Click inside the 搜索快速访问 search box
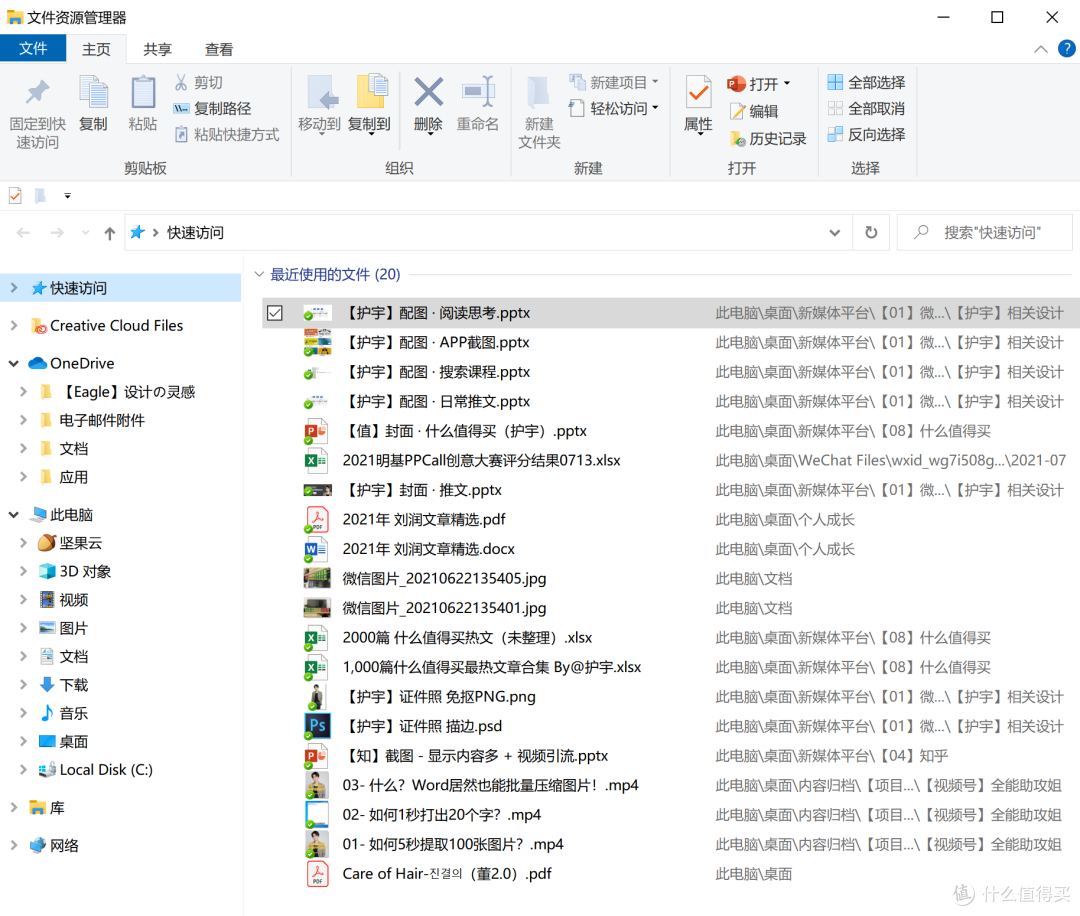The height and width of the screenshot is (916, 1080). pyautogui.click(x=985, y=231)
